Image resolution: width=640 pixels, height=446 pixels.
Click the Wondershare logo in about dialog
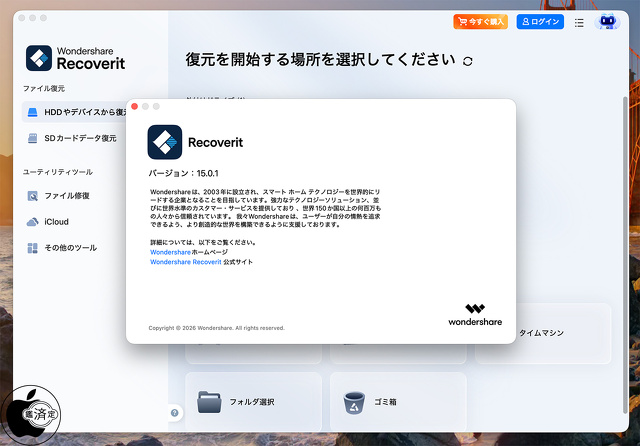[475, 315]
